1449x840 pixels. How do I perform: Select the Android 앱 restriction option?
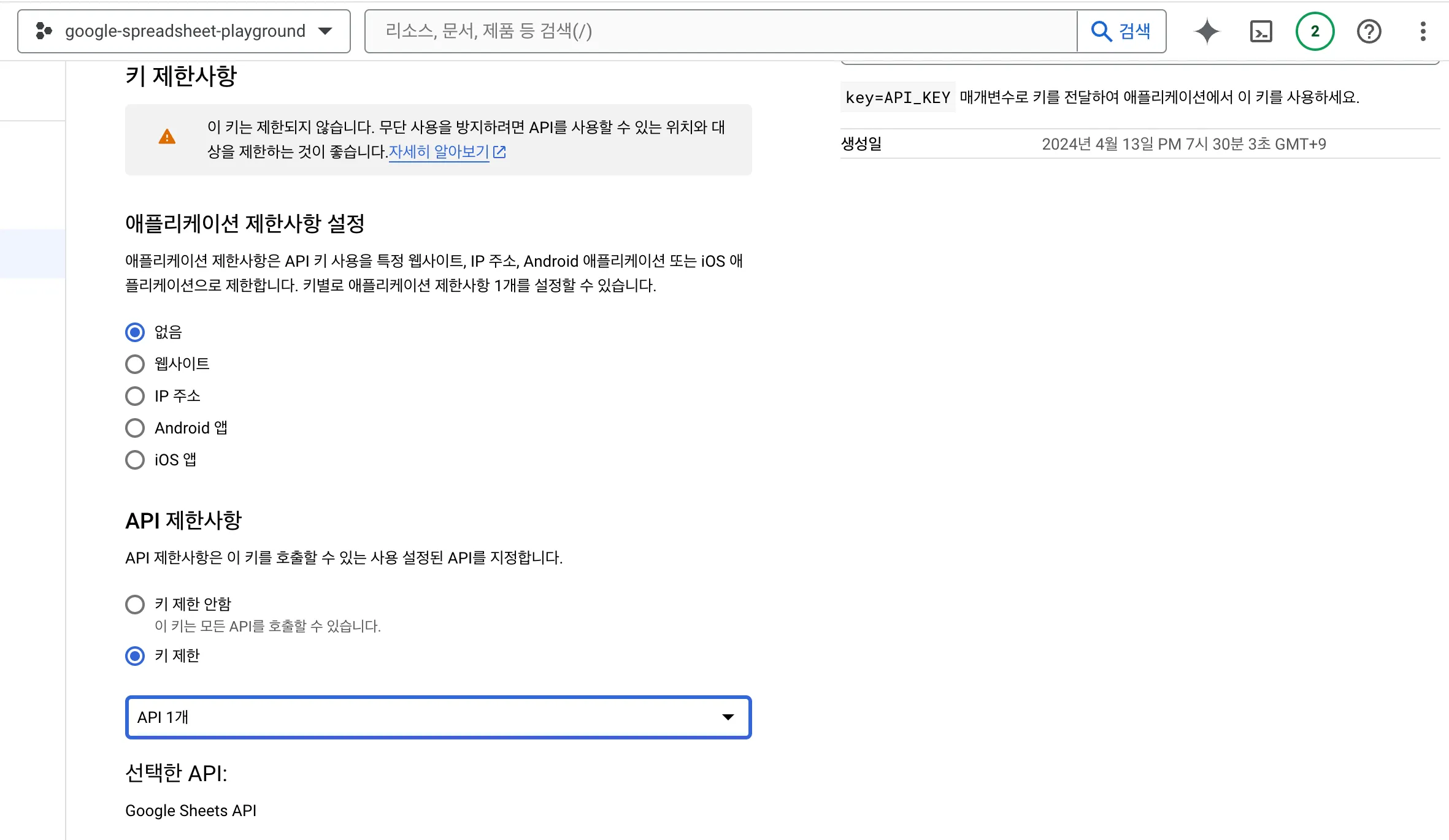click(x=135, y=427)
